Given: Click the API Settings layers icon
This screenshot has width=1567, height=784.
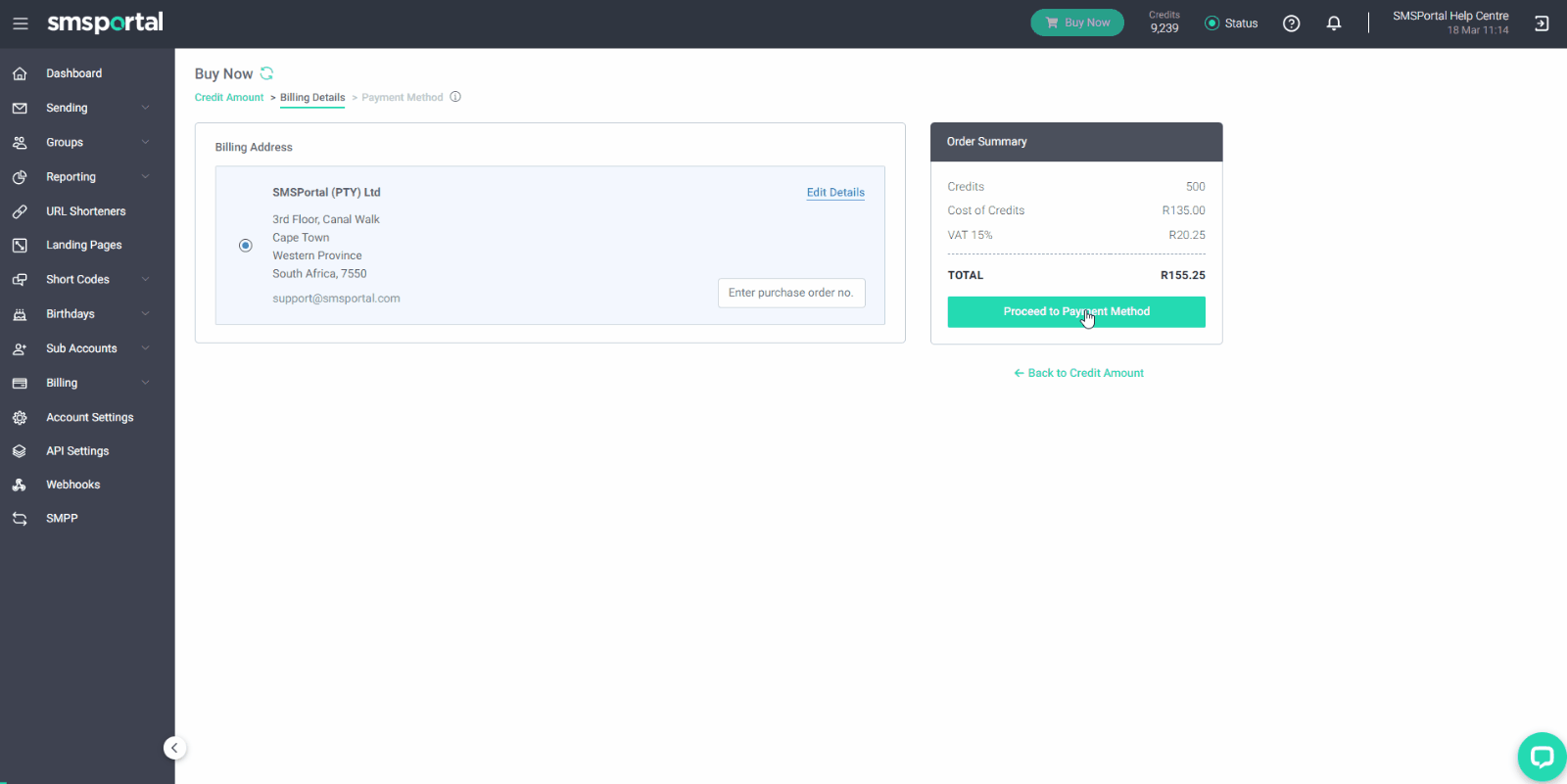Looking at the screenshot, I should (x=20, y=451).
